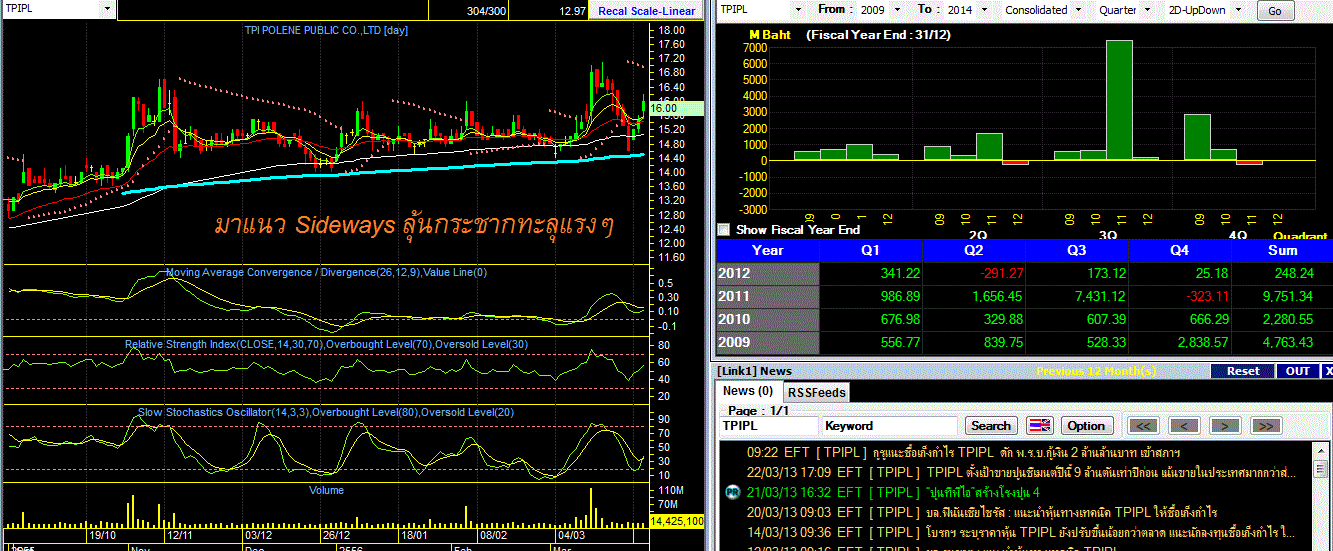
Task: Click the -323.11 cell in Q4
Action: (1179, 297)
